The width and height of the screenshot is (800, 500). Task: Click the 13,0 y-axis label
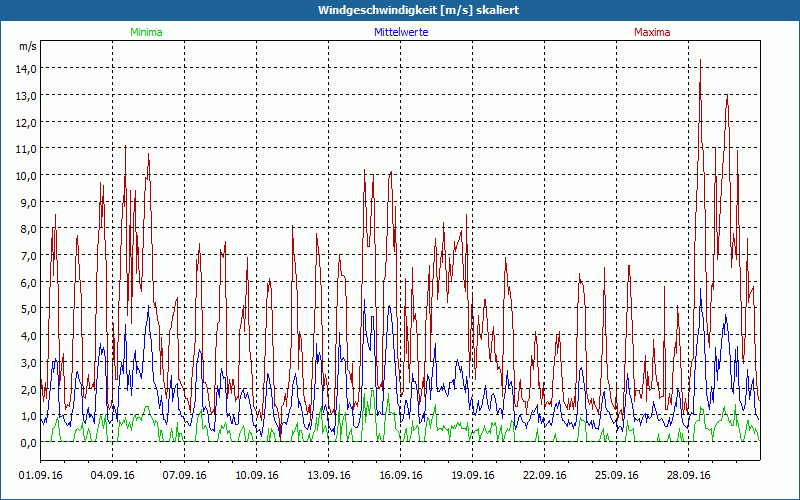[26, 95]
